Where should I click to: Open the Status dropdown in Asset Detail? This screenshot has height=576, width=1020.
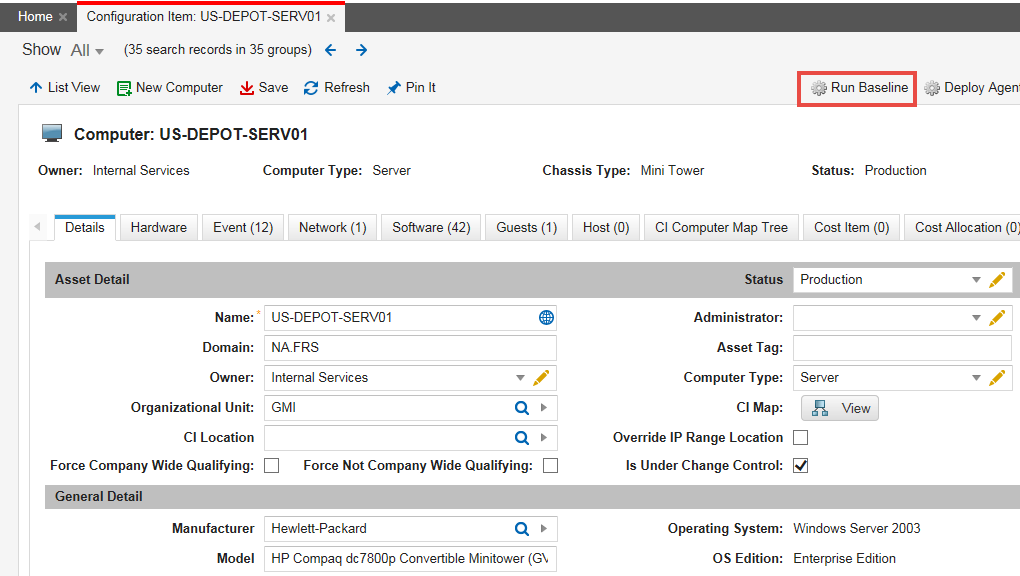(976, 280)
